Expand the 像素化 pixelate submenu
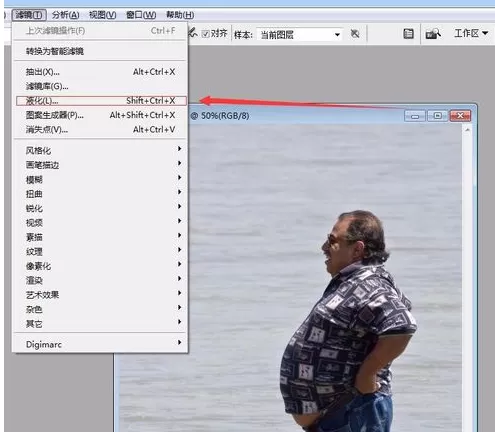 [x=100, y=266]
